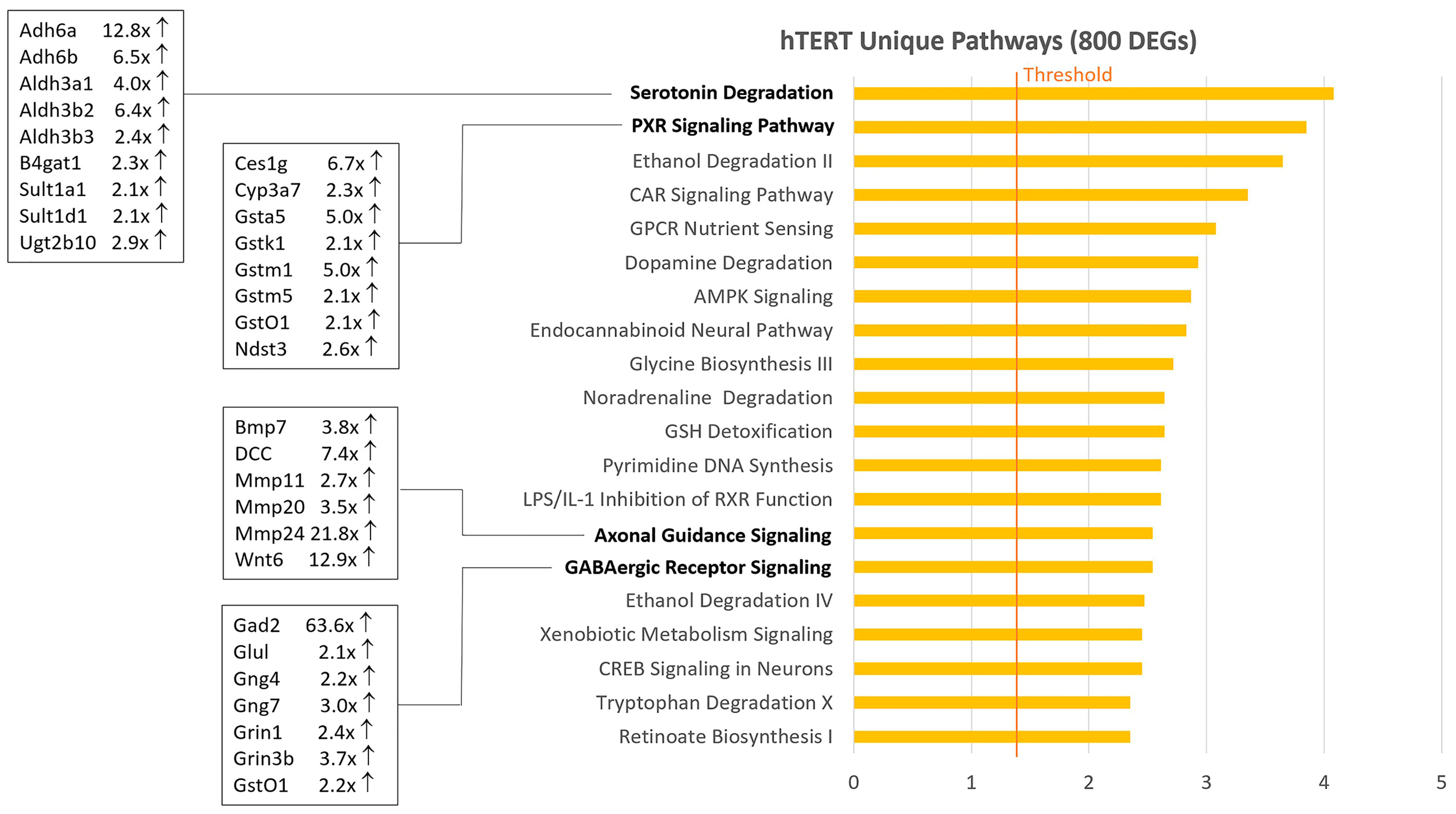The height and width of the screenshot is (814, 1456).
Task: Click the up arrow beside Ces1g 6.7x
Action: pyautogui.click(x=376, y=161)
